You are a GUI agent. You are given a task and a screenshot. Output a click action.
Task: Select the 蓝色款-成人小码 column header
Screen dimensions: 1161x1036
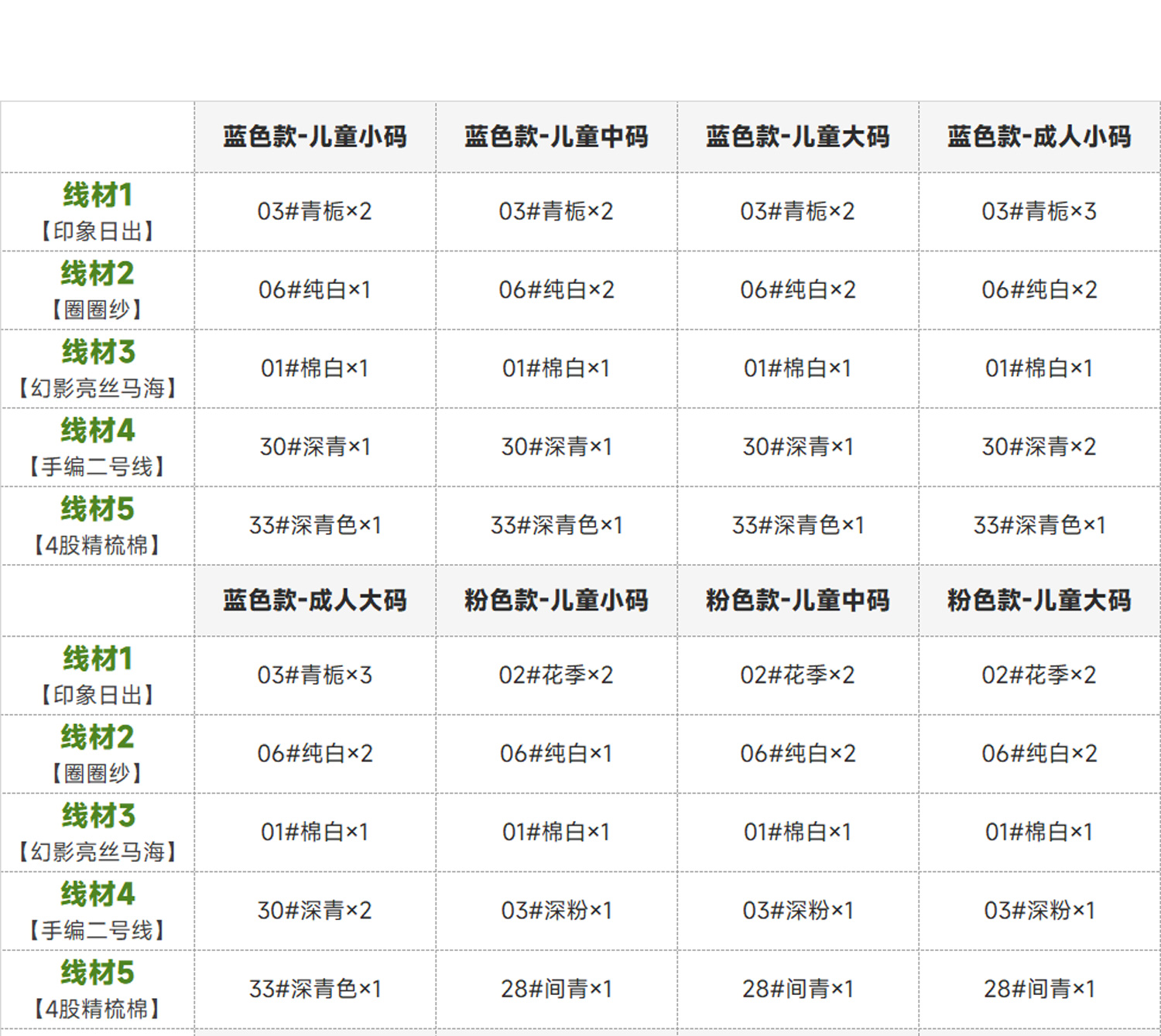coord(1039,137)
